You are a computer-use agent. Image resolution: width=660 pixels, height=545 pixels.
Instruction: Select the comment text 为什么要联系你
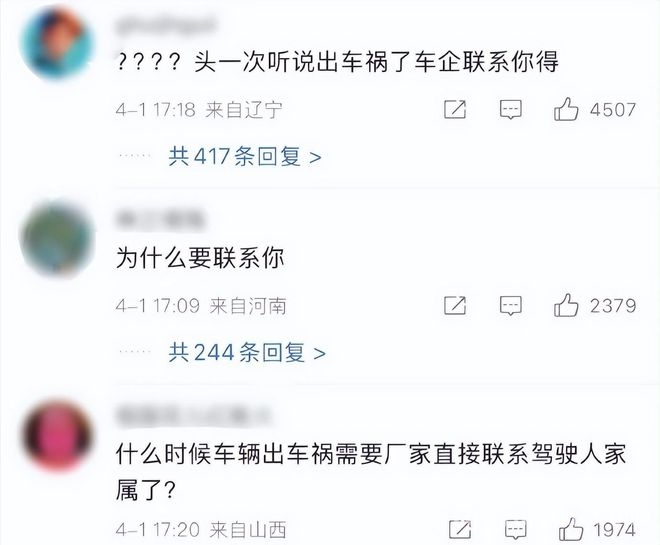(200, 258)
